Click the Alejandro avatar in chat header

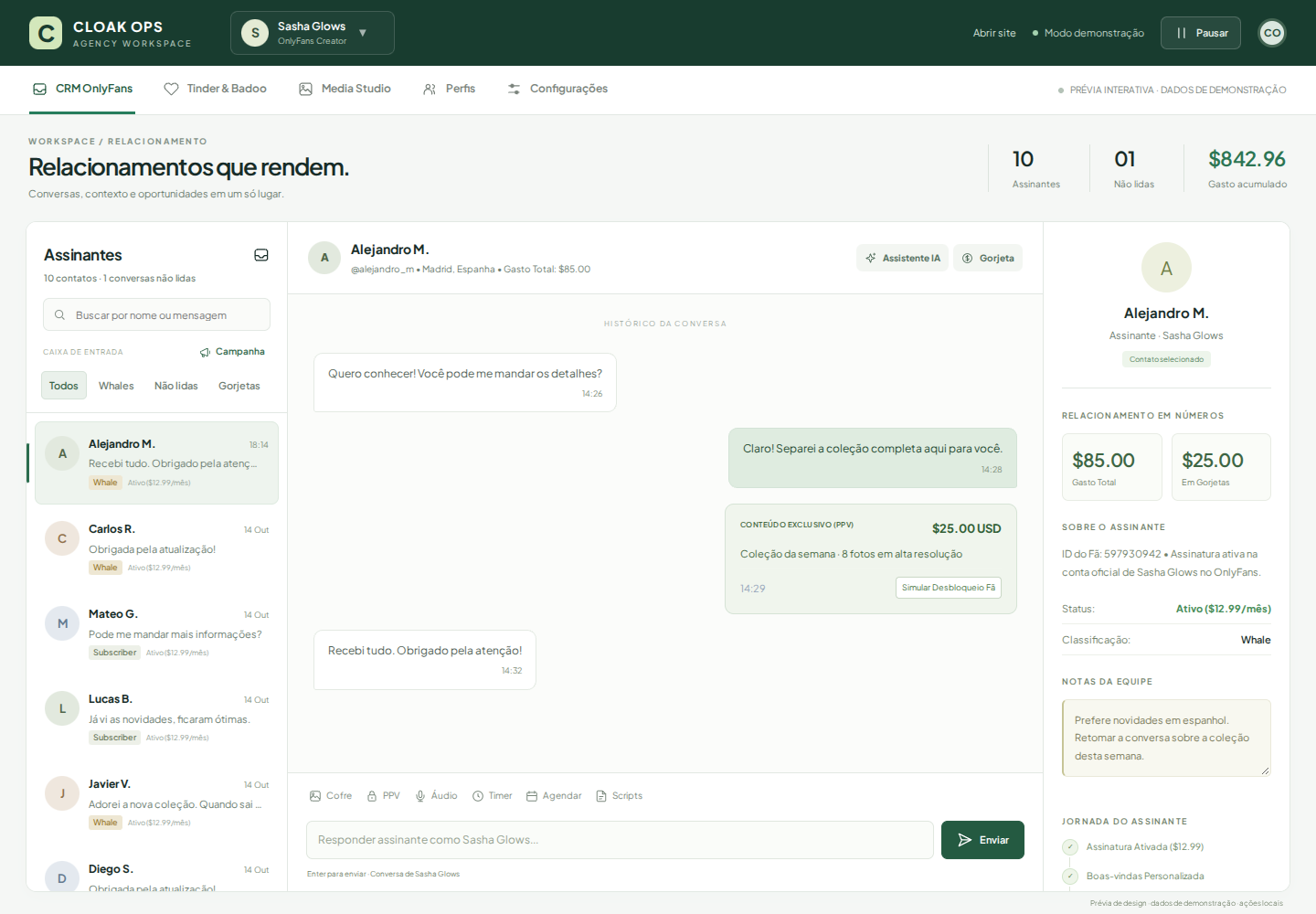coord(324,258)
